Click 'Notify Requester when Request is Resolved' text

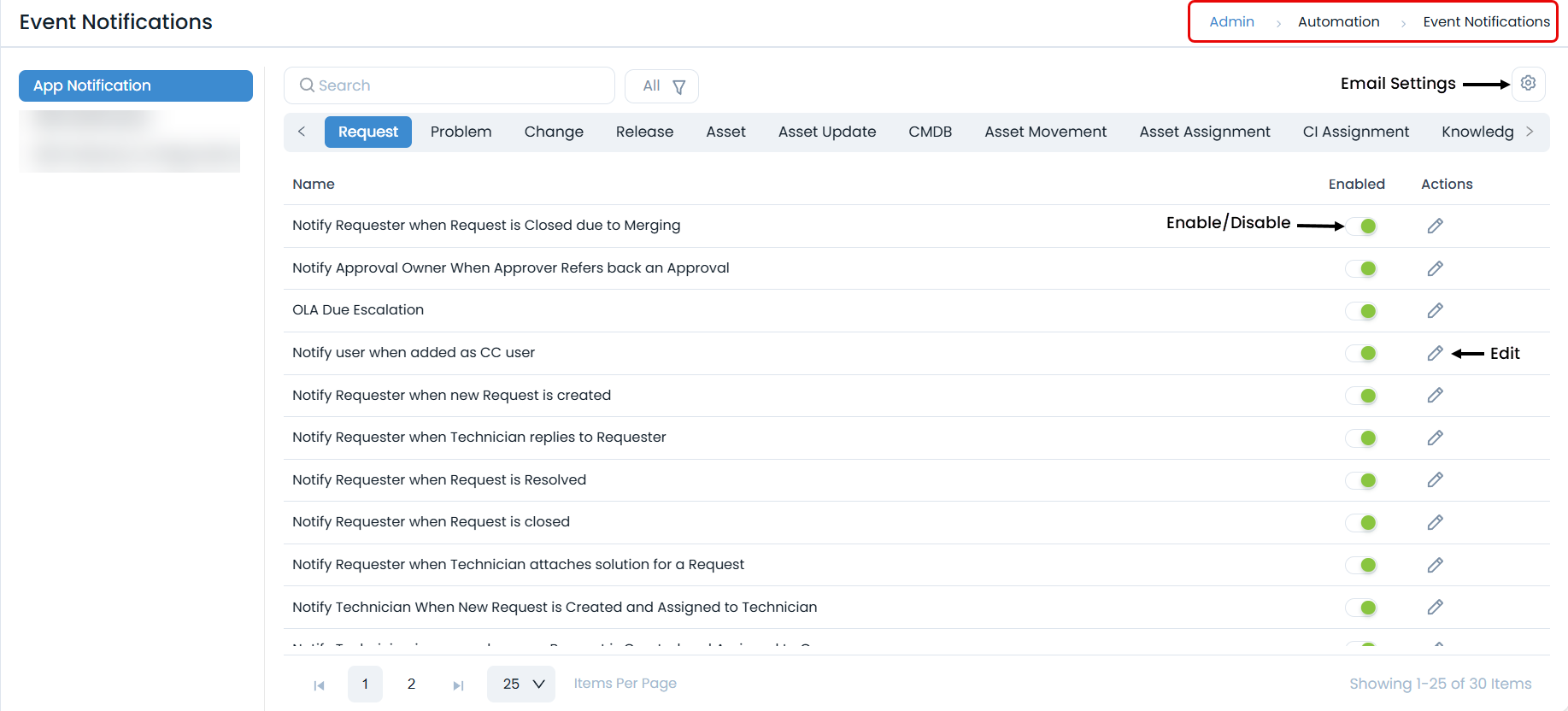[439, 479]
